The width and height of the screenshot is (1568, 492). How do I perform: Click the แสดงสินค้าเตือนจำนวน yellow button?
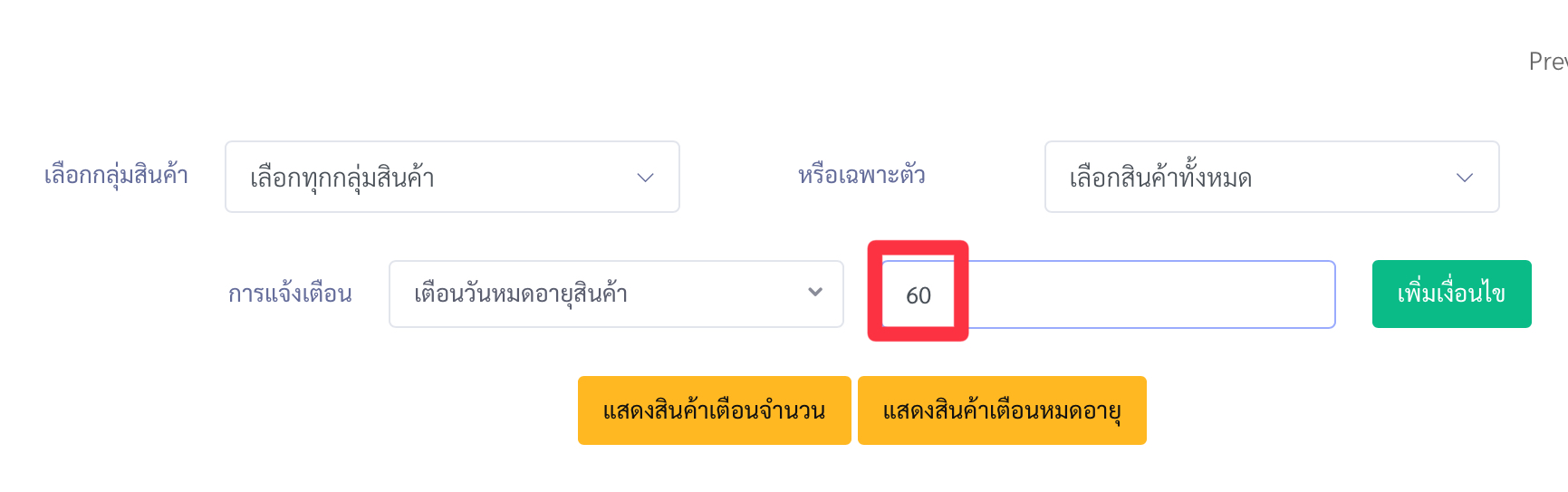click(714, 410)
